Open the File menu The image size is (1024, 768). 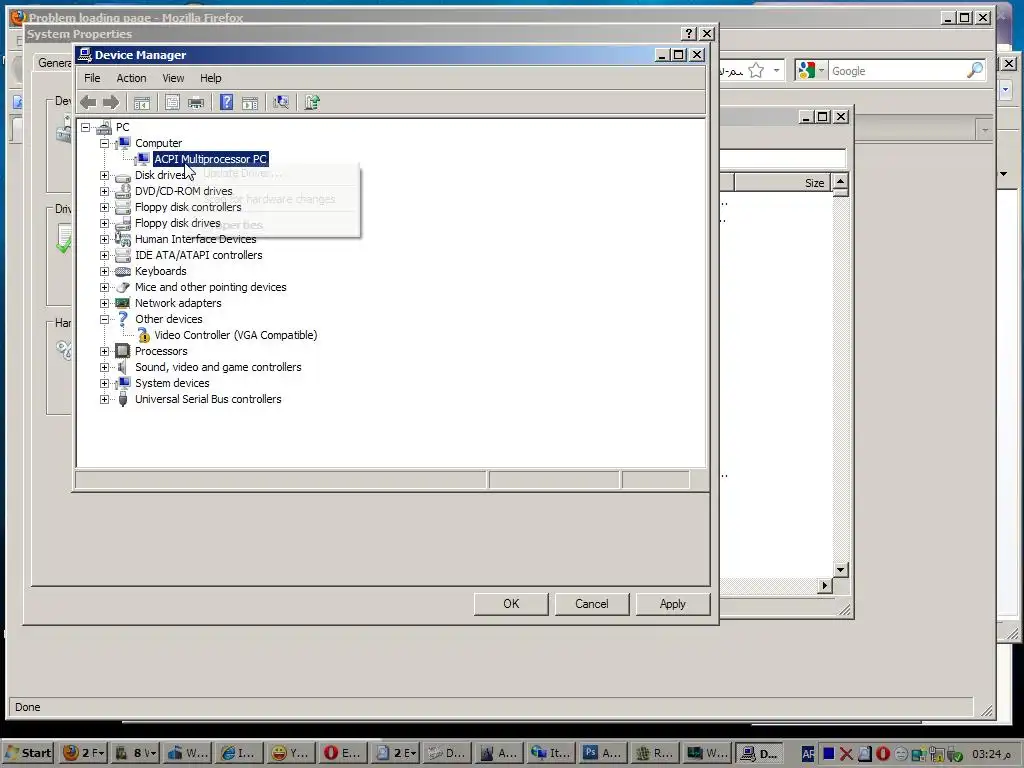click(92, 78)
